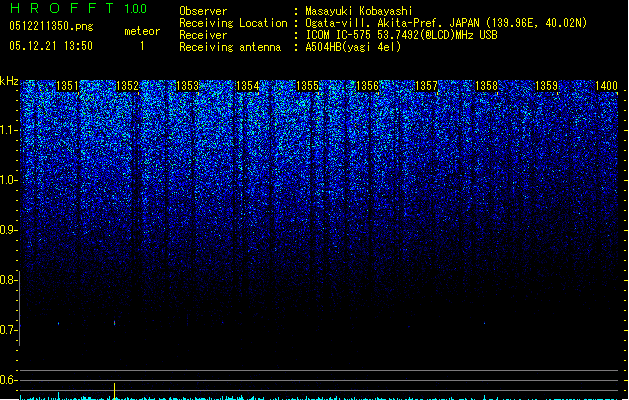The height and width of the screenshot is (400, 629).
Task: Click the 1356 time marker
Action: [367, 86]
